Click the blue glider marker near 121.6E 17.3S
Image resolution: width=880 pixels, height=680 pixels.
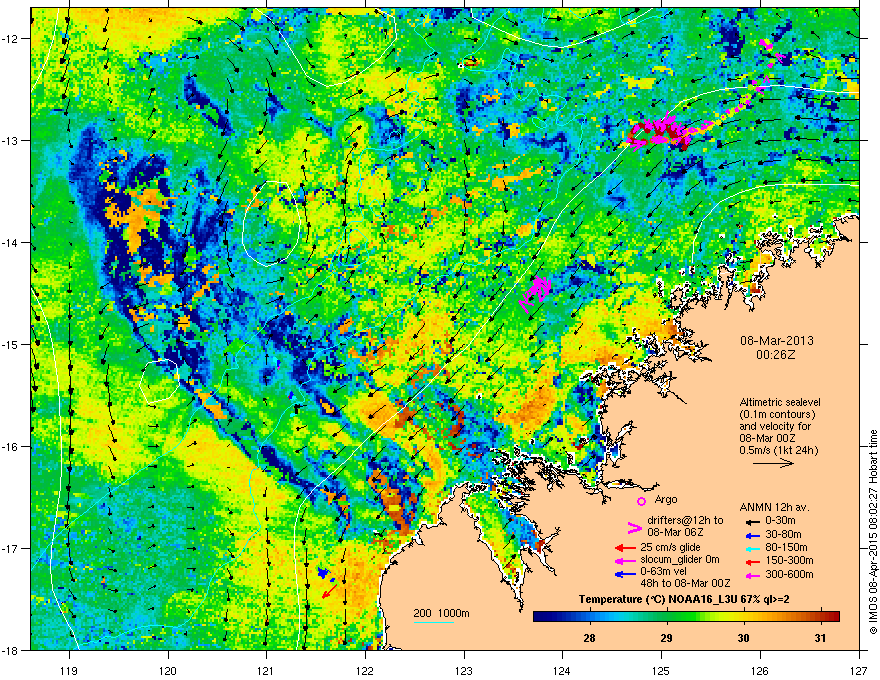pos(325,574)
